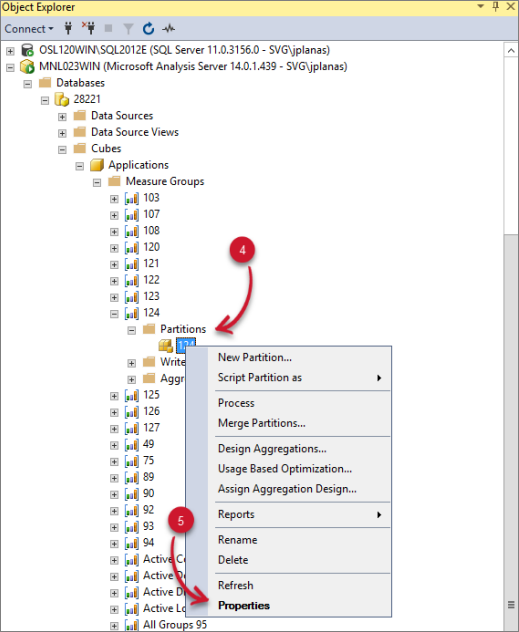Click the 28221 database icon
The width and height of the screenshot is (519, 632).
click(x=62, y=99)
